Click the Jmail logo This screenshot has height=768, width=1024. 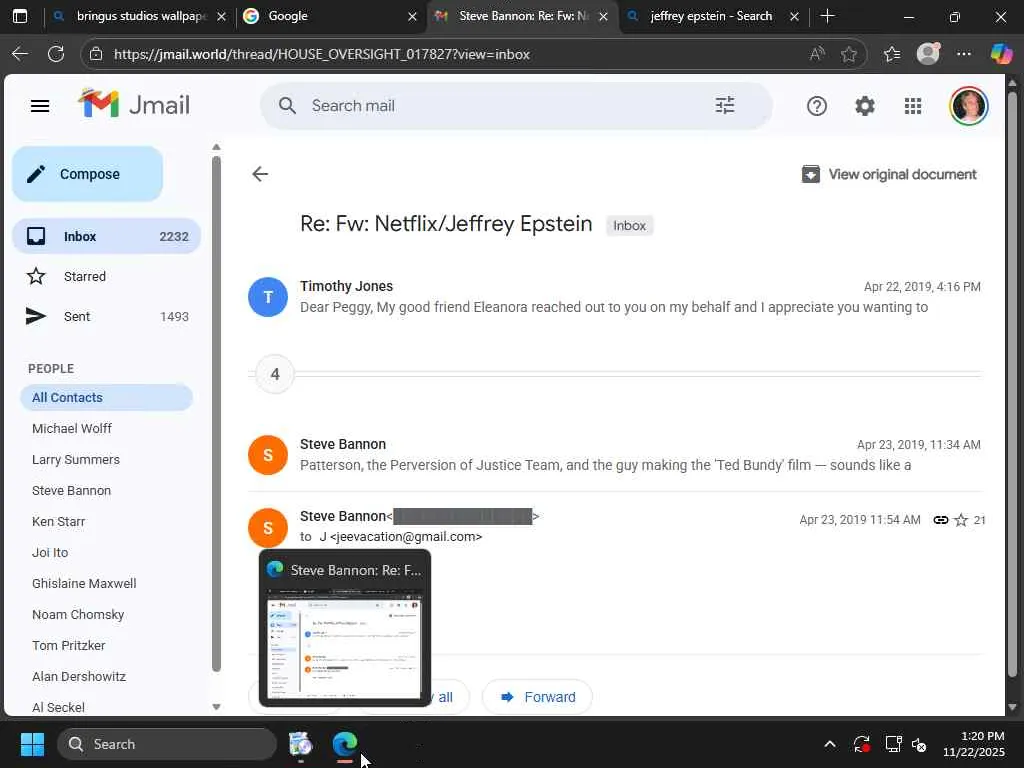134,104
